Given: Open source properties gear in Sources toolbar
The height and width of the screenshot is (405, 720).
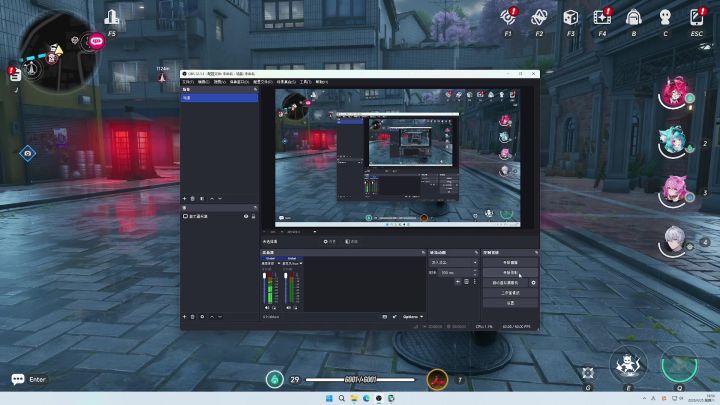Looking at the screenshot, I should coord(202,316).
